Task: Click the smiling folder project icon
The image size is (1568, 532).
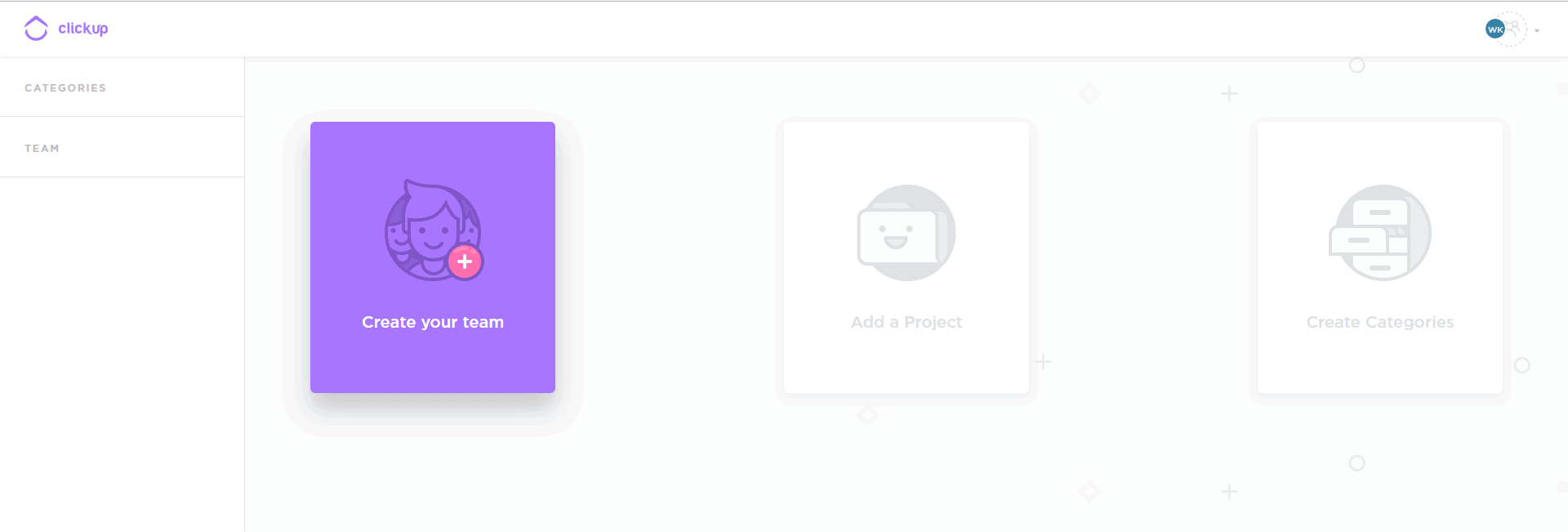Action: [x=906, y=233]
